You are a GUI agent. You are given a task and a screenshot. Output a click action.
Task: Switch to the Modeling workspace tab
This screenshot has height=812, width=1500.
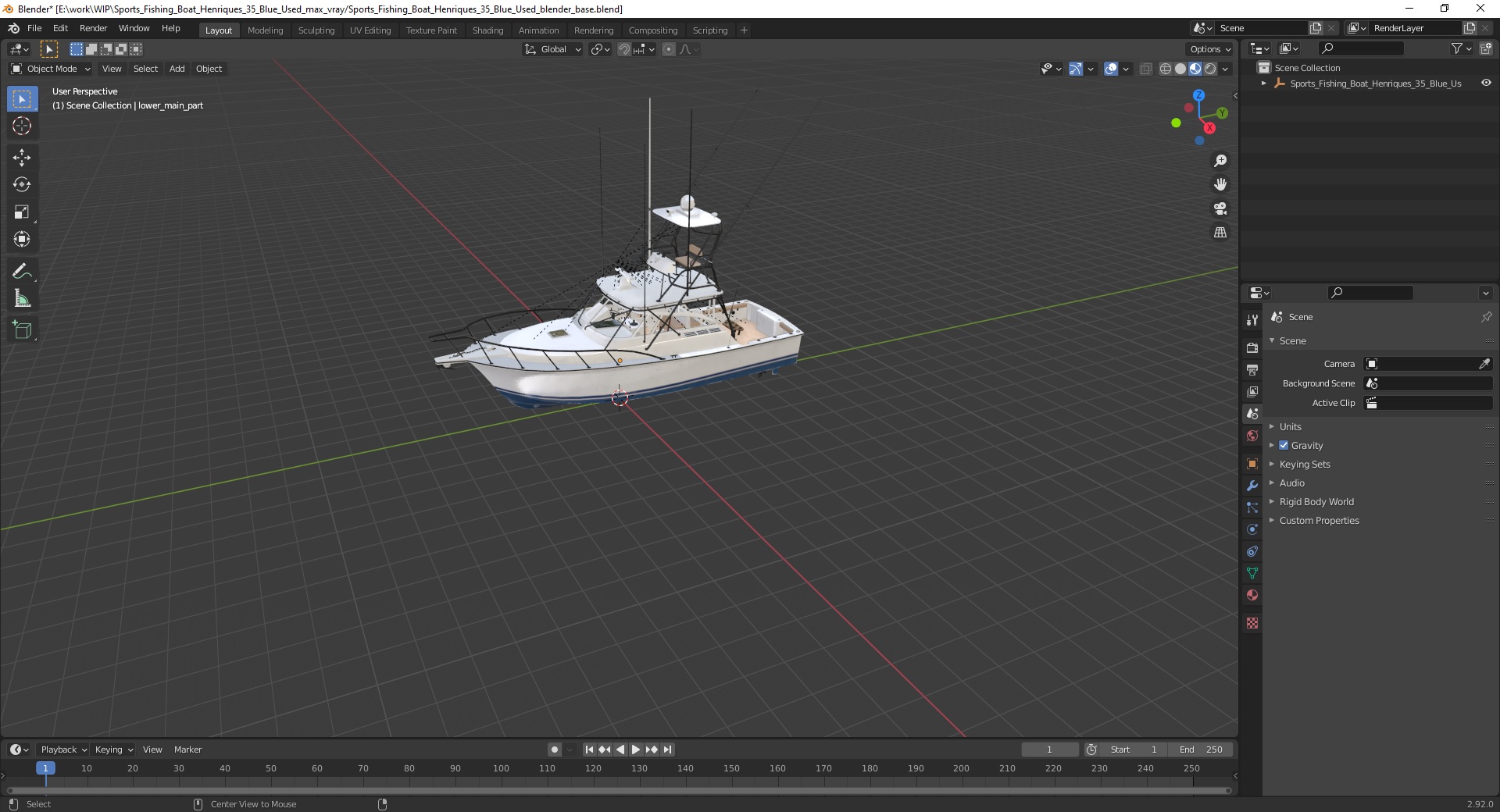(266, 30)
